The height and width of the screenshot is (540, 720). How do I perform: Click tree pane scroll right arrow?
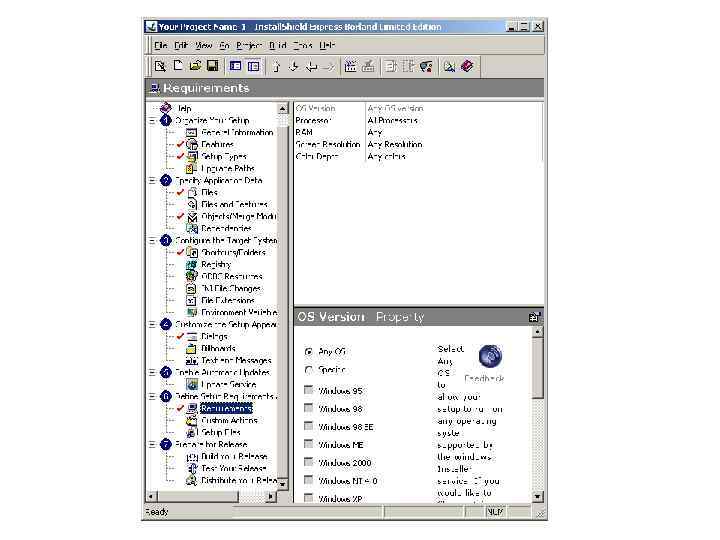pos(271,497)
